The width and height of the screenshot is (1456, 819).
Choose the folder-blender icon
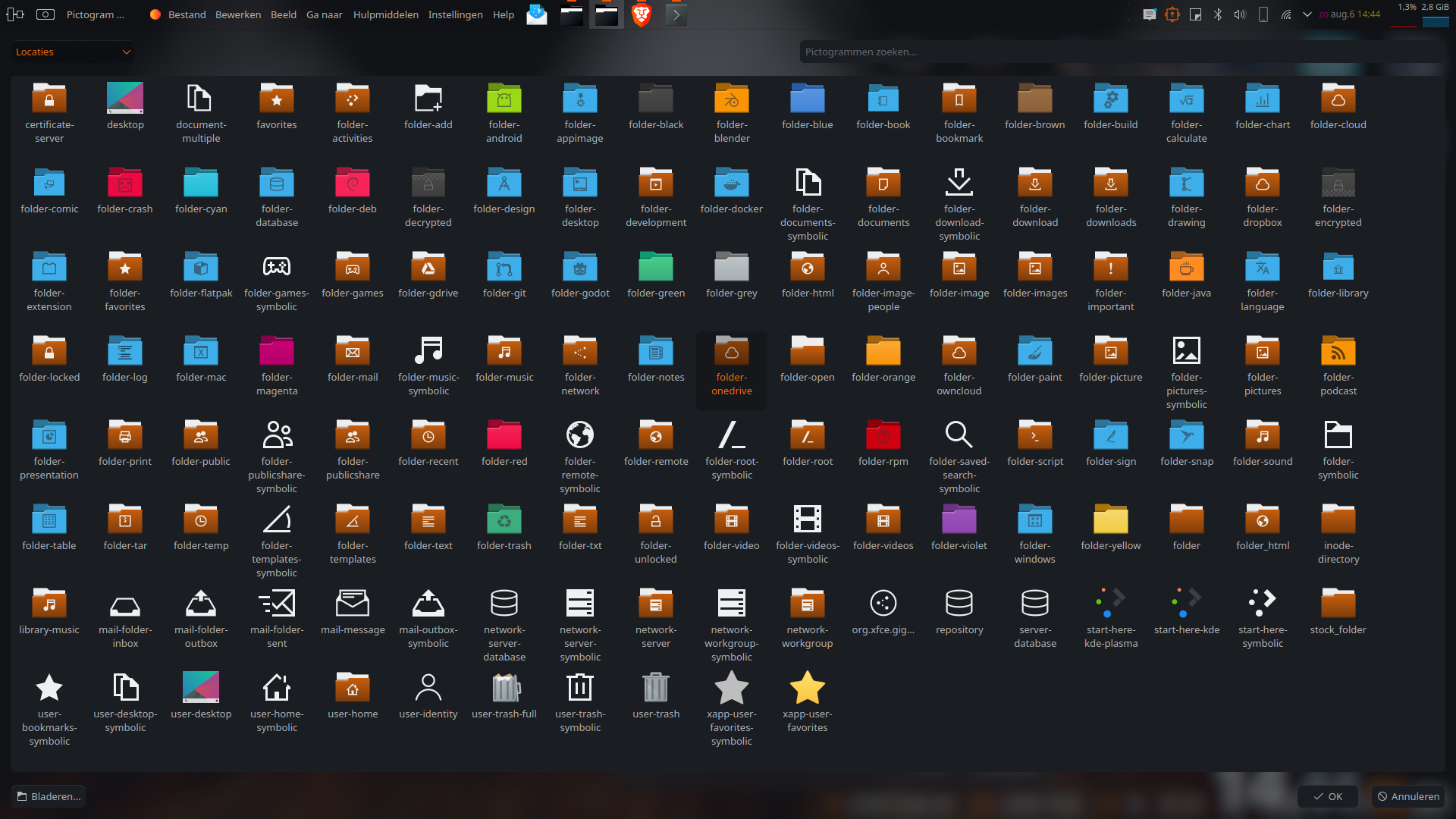[x=731, y=99]
